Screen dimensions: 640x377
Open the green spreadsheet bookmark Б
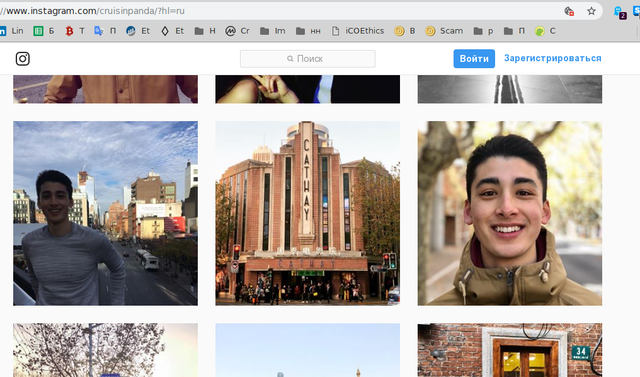click(44, 31)
